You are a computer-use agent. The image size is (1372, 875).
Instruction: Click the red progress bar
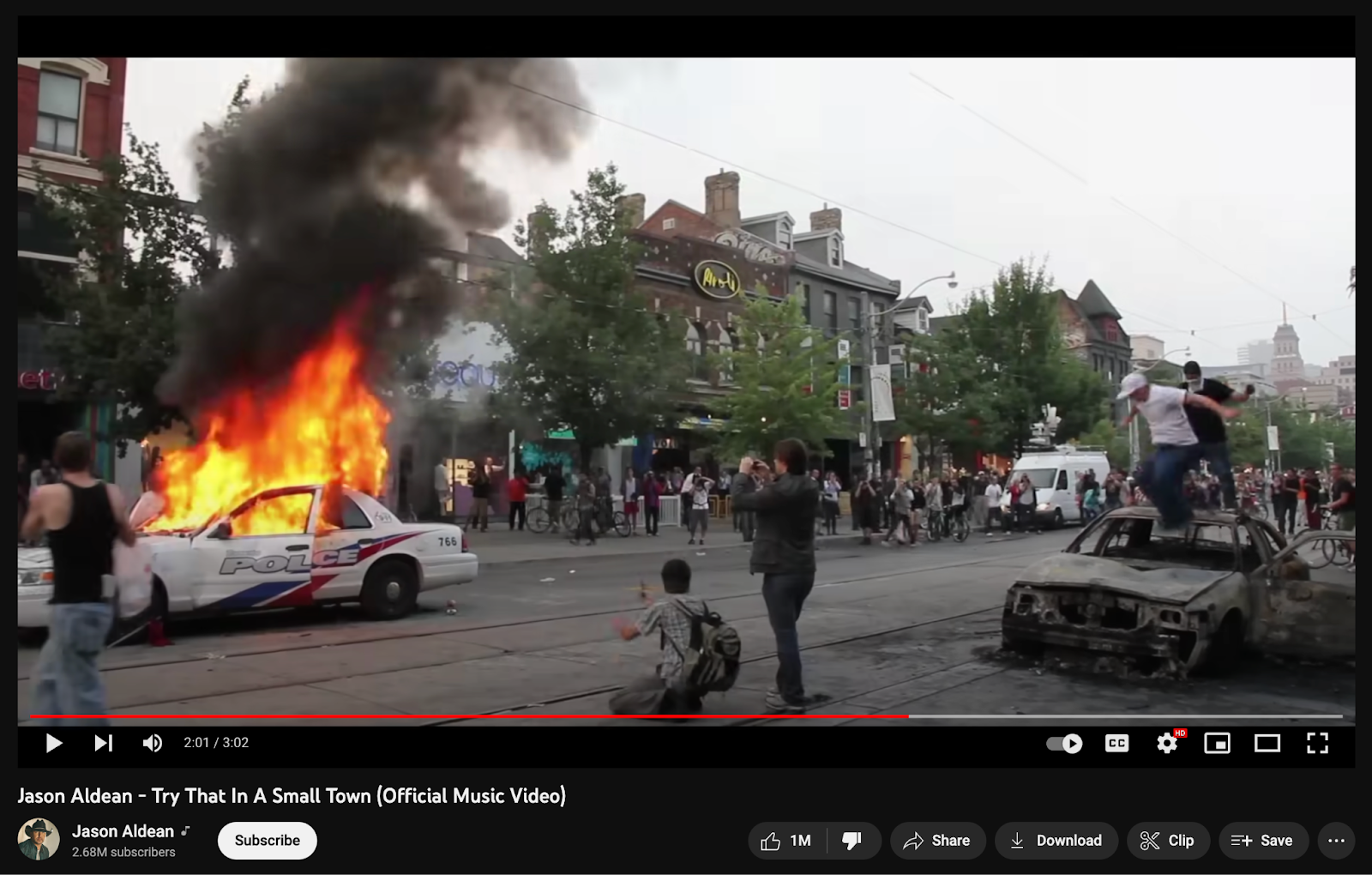click(469, 715)
